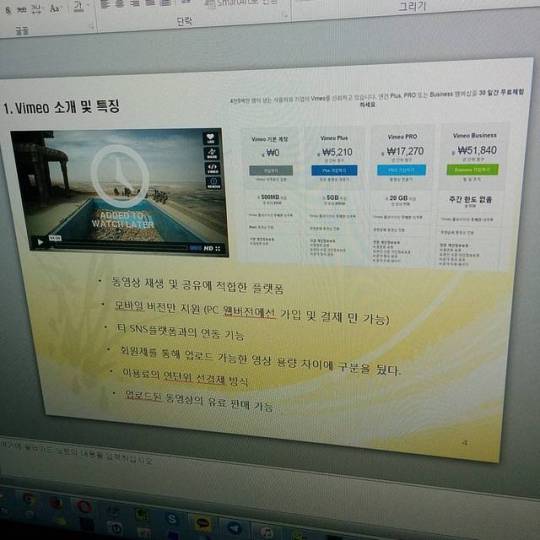540x540 pixels.
Task: Click the Change Case Aa icon
Action: point(54,9)
